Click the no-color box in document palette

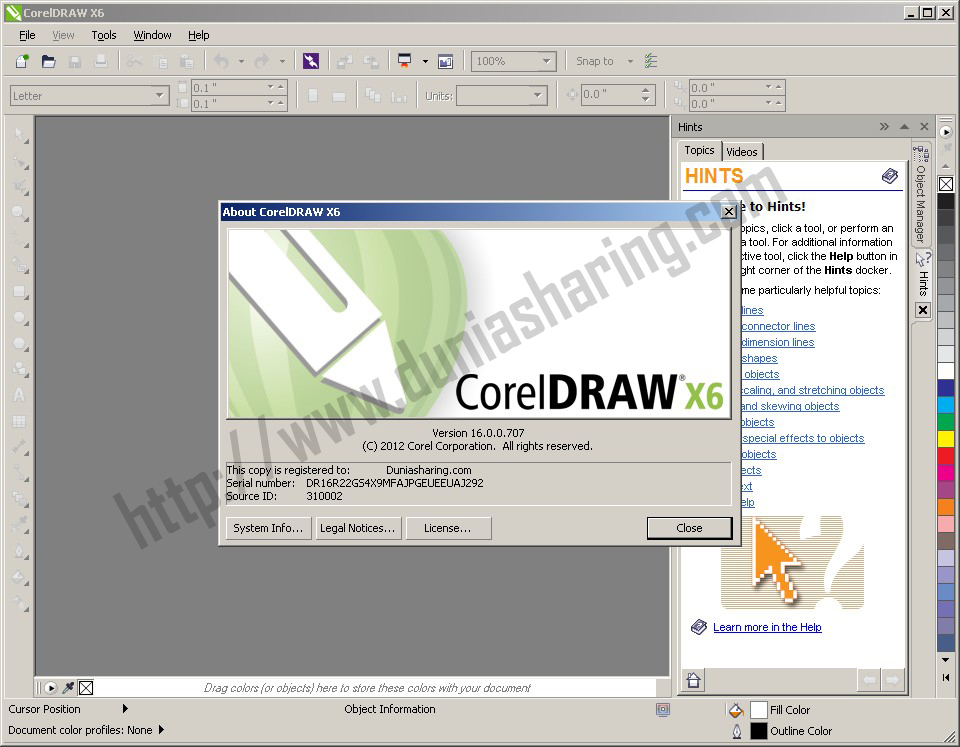(x=86, y=688)
